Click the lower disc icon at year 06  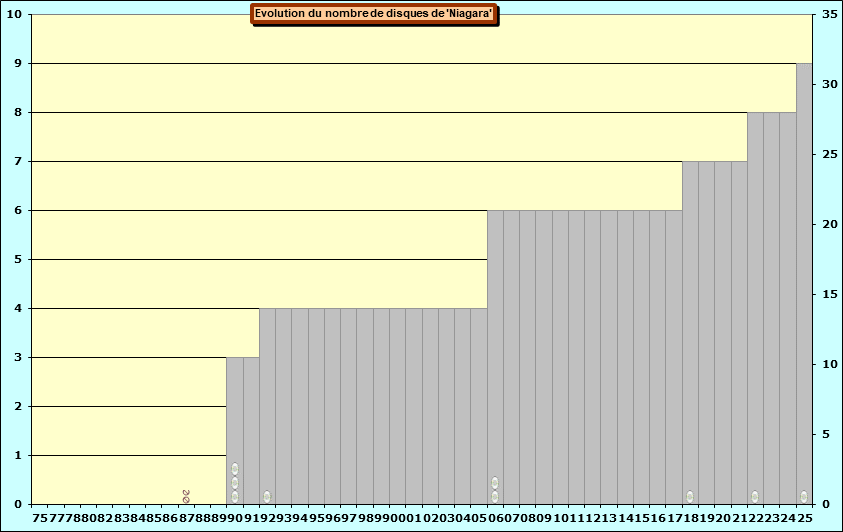pos(495,497)
